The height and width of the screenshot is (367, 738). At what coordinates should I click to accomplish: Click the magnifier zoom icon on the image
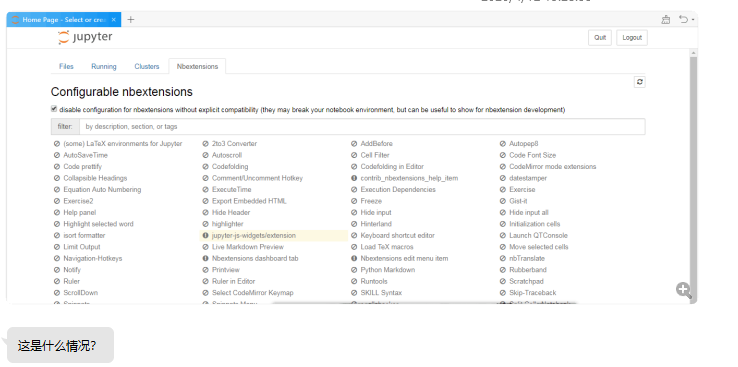pyautogui.click(x=684, y=290)
